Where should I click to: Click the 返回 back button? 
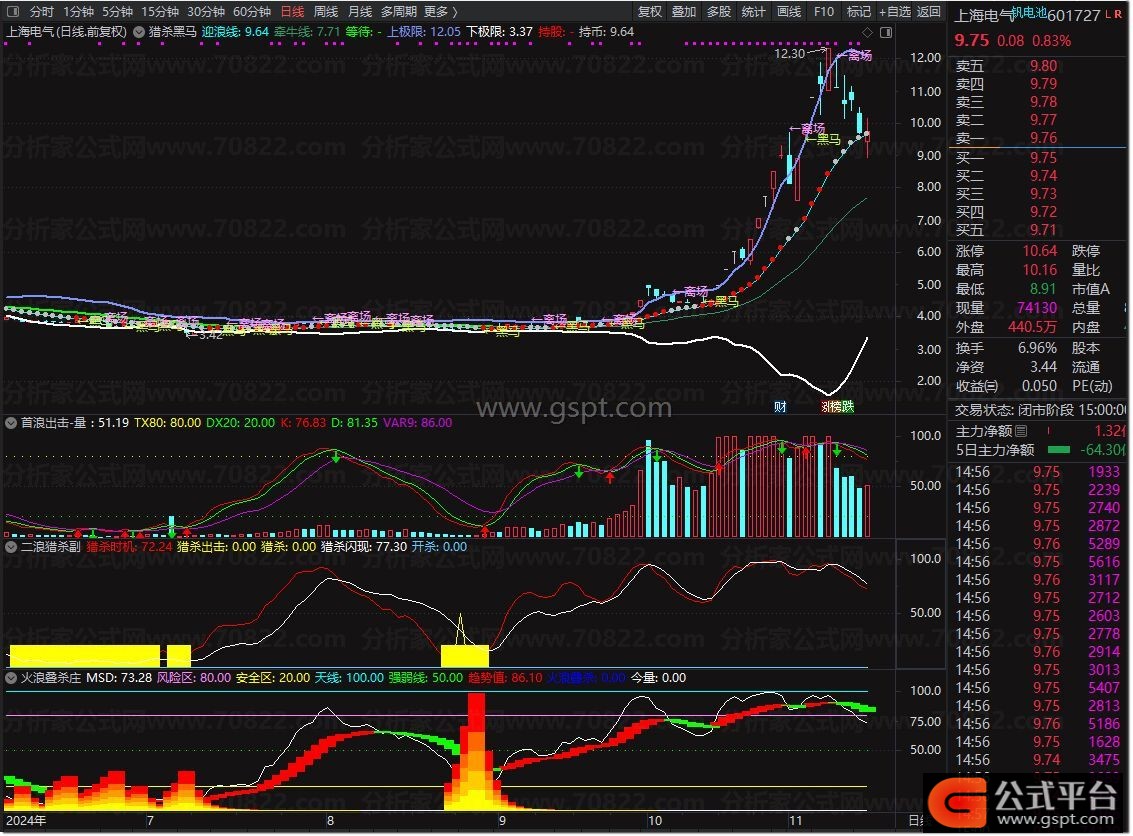click(929, 12)
